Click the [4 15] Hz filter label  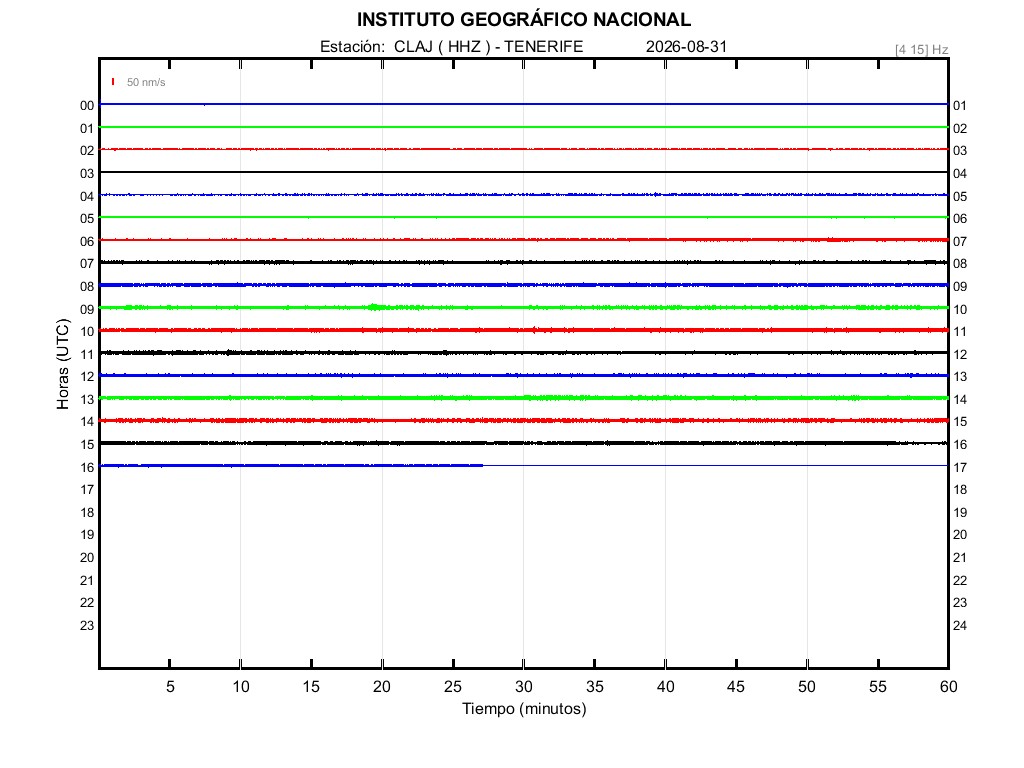921,50
